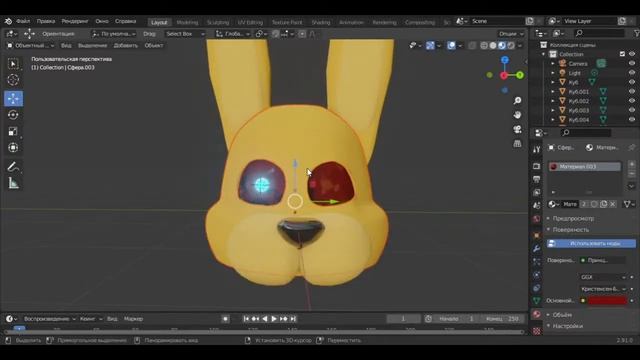Hide Куб.003 with its eye icon
Screen dimensions: 640x360
coord(632,110)
